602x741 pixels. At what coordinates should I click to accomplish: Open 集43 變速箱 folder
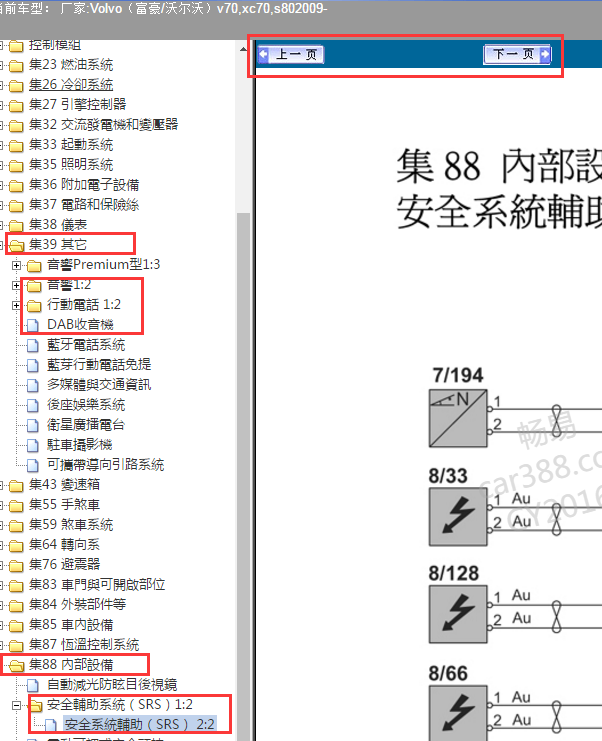point(64,484)
